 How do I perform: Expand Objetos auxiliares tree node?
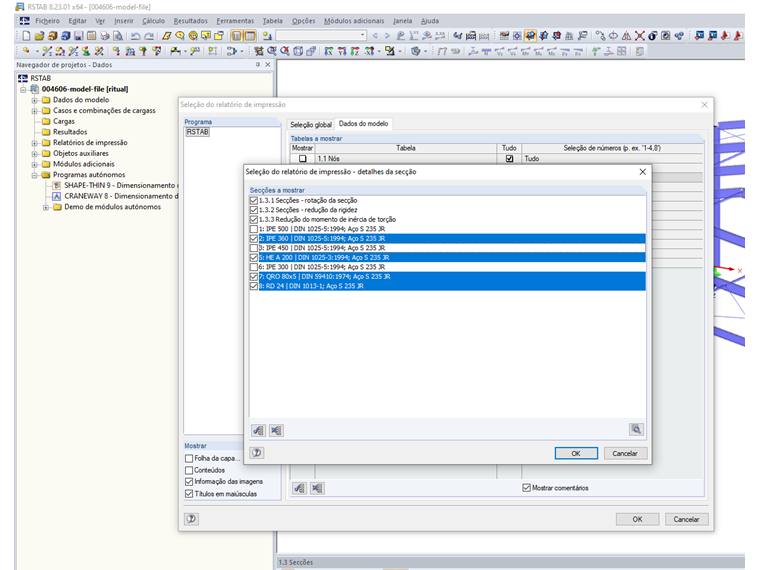point(34,154)
